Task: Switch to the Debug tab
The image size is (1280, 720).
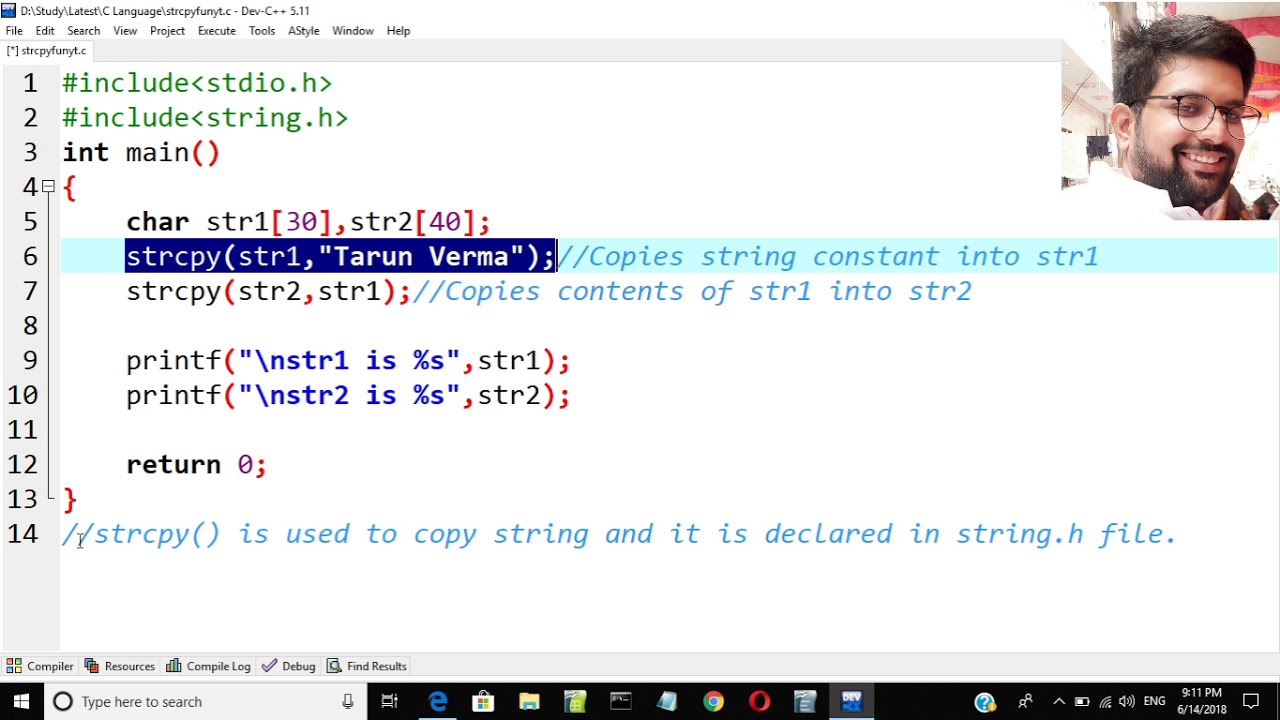Action: [x=289, y=666]
